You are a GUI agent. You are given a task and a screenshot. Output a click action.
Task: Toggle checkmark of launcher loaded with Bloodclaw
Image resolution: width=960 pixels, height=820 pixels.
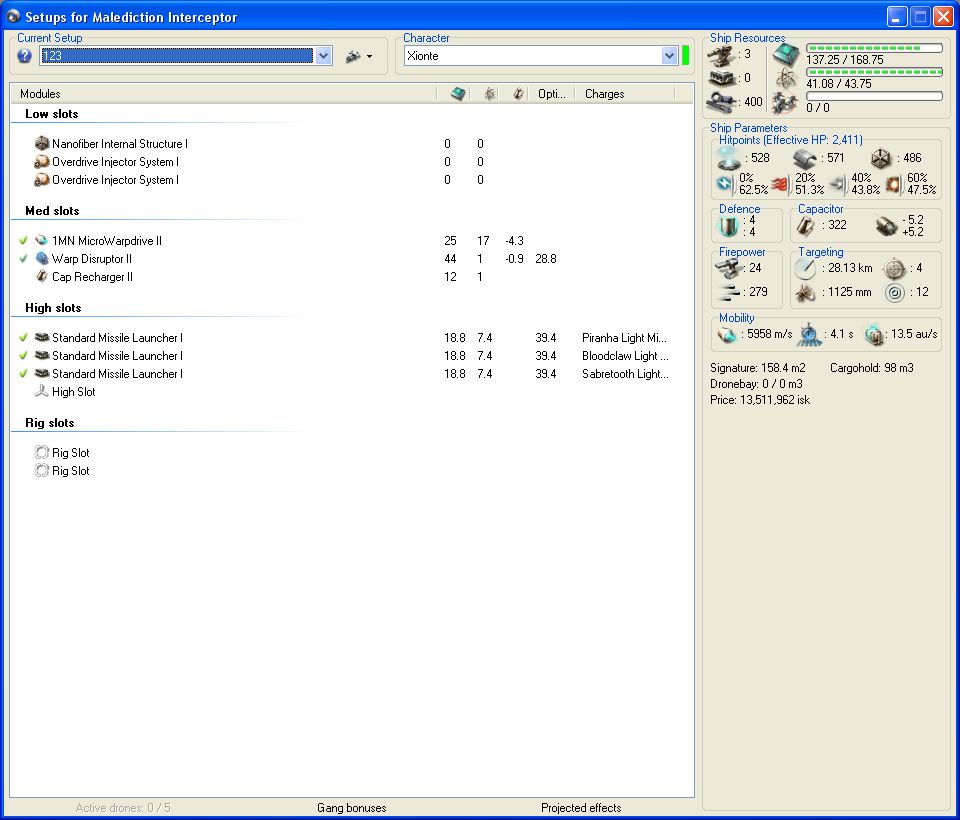coord(23,356)
